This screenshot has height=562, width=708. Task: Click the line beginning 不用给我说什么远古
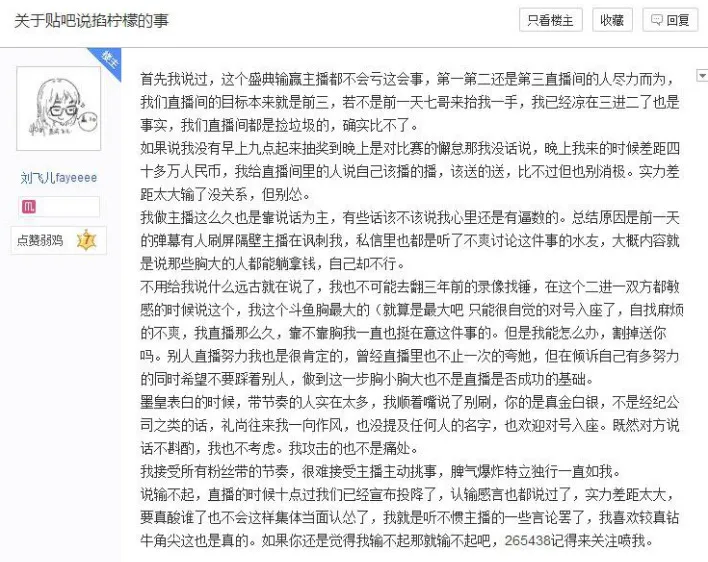pyautogui.click(x=410, y=287)
